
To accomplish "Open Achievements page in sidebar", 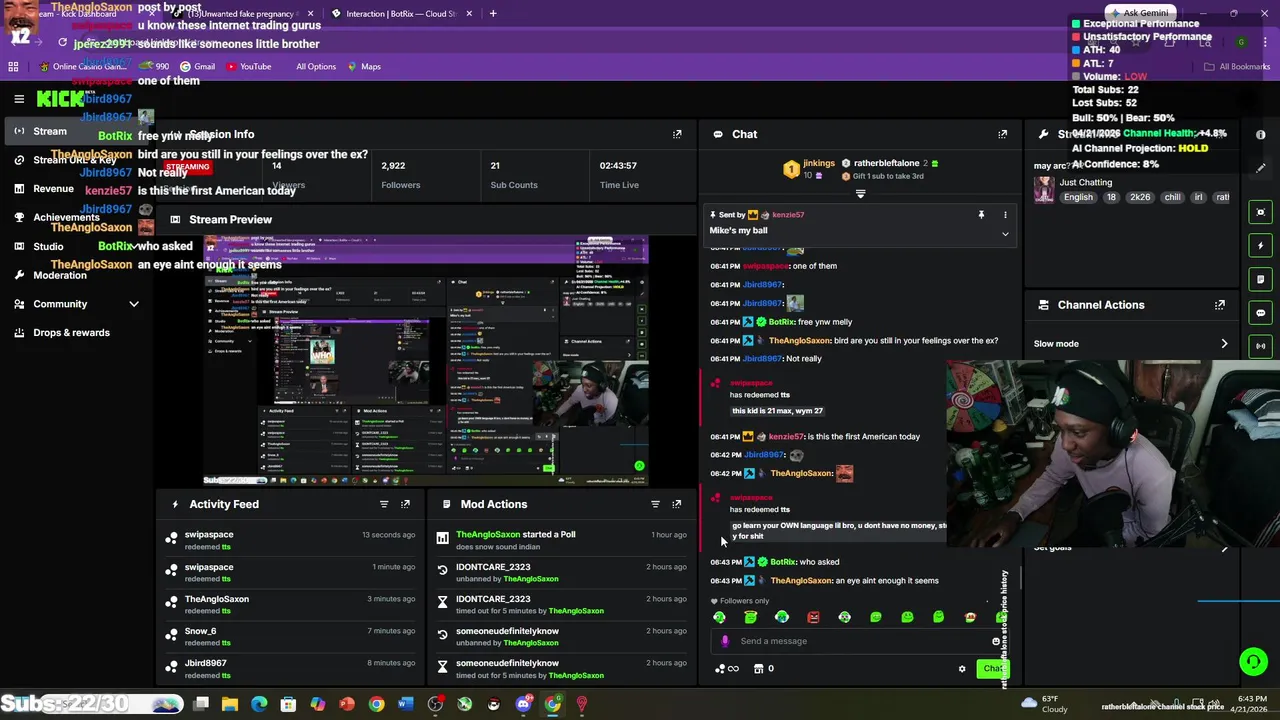I will coord(66,217).
